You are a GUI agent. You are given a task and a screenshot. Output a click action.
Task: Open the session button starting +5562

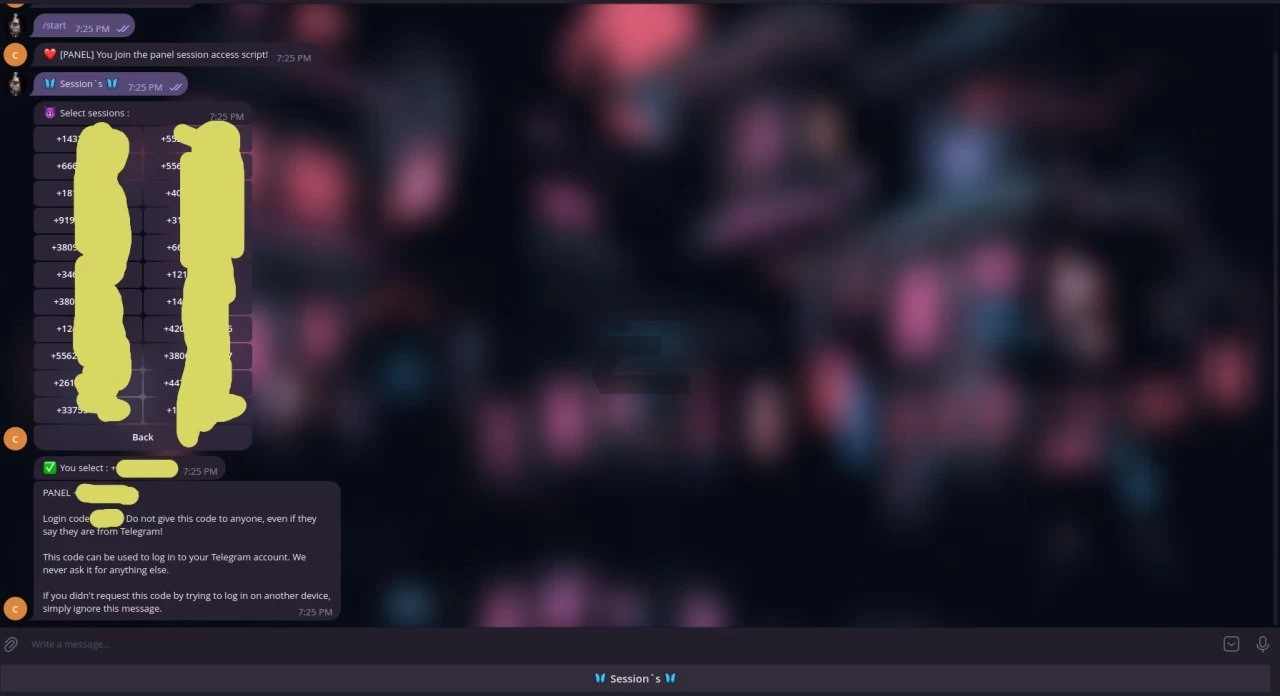tap(88, 356)
